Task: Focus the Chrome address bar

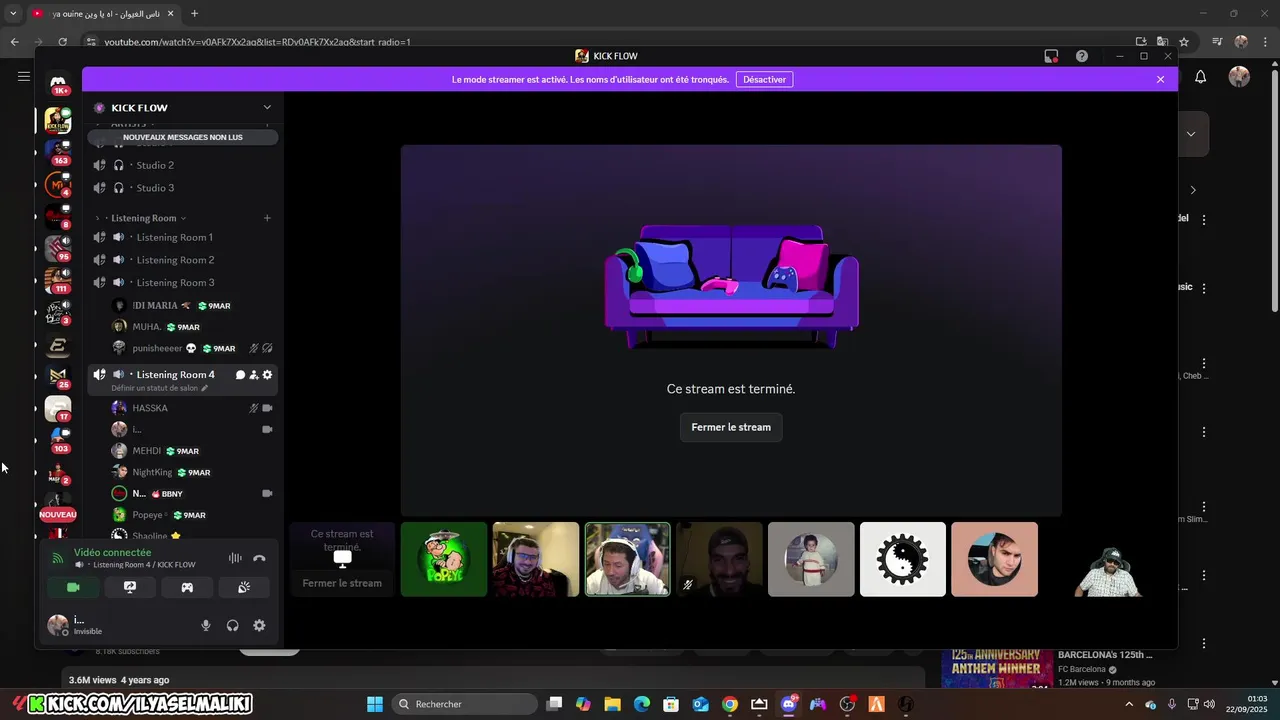Action: coord(600,42)
